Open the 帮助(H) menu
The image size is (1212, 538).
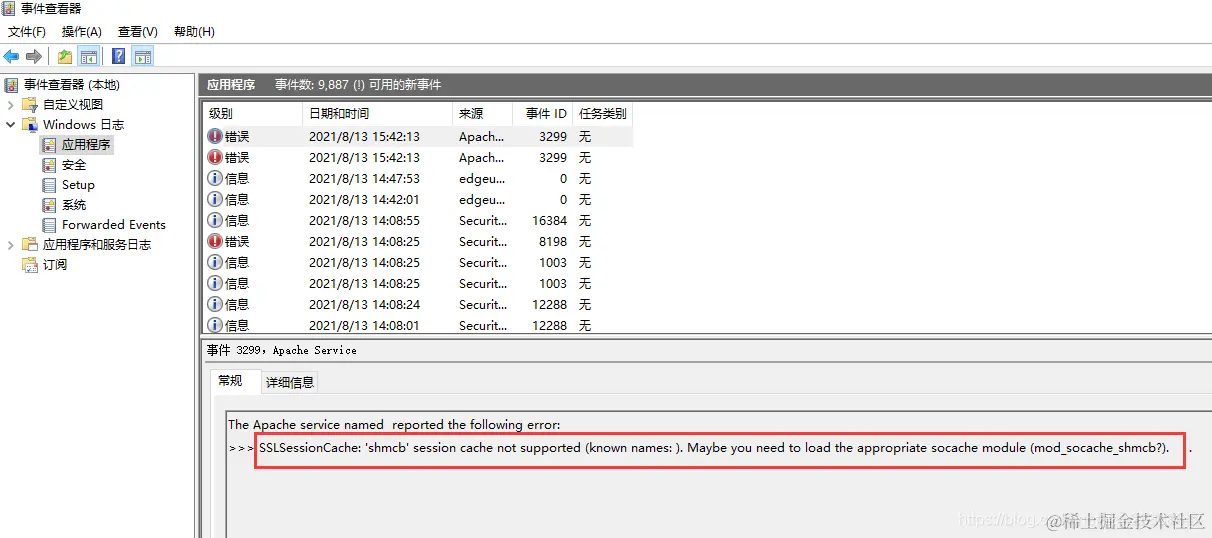(x=194, y=32)
